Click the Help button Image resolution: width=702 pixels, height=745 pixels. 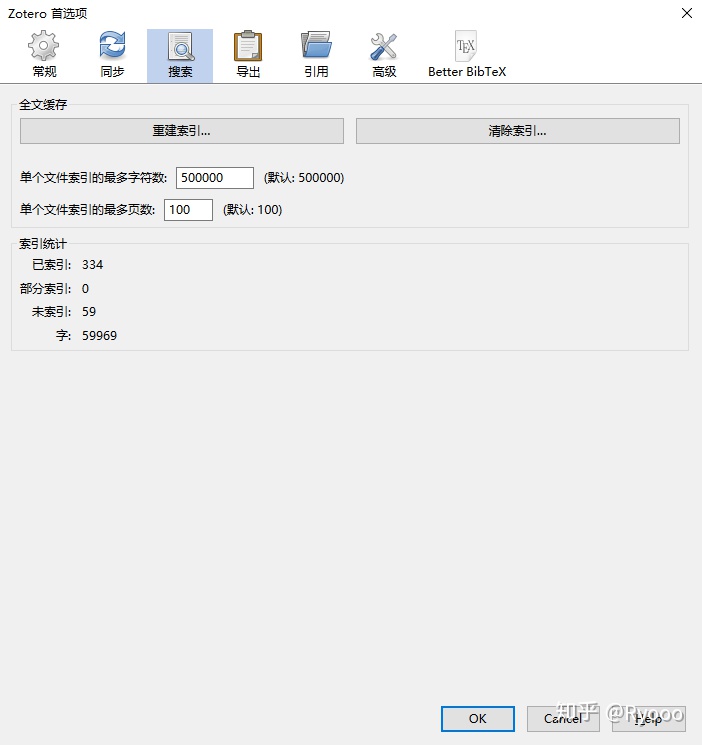pyautogui.click(x=649, y=718)
